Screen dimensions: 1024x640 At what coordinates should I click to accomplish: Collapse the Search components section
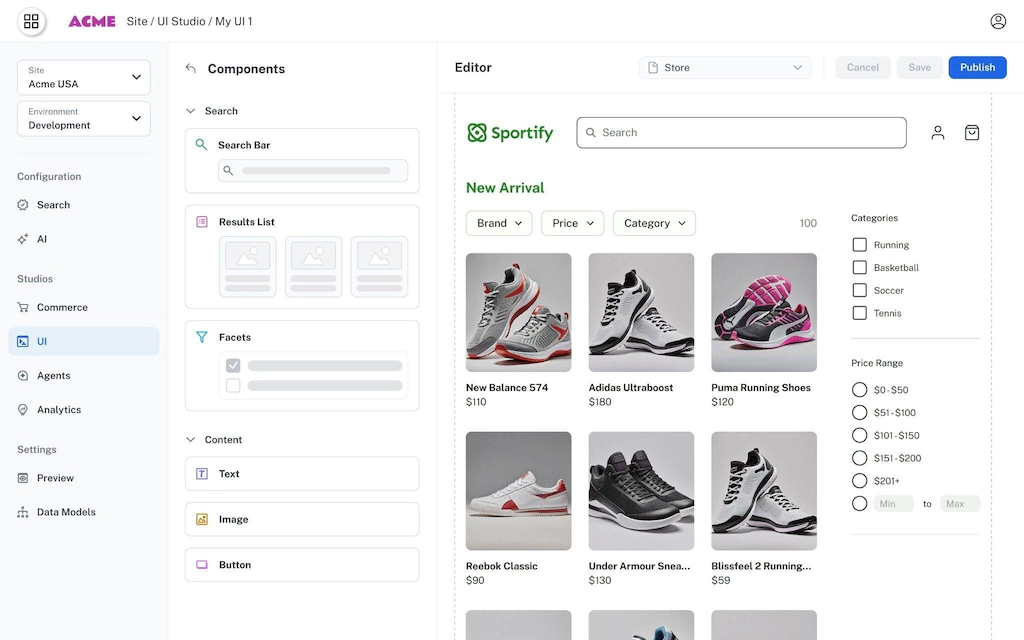click(x=191, y=111)
